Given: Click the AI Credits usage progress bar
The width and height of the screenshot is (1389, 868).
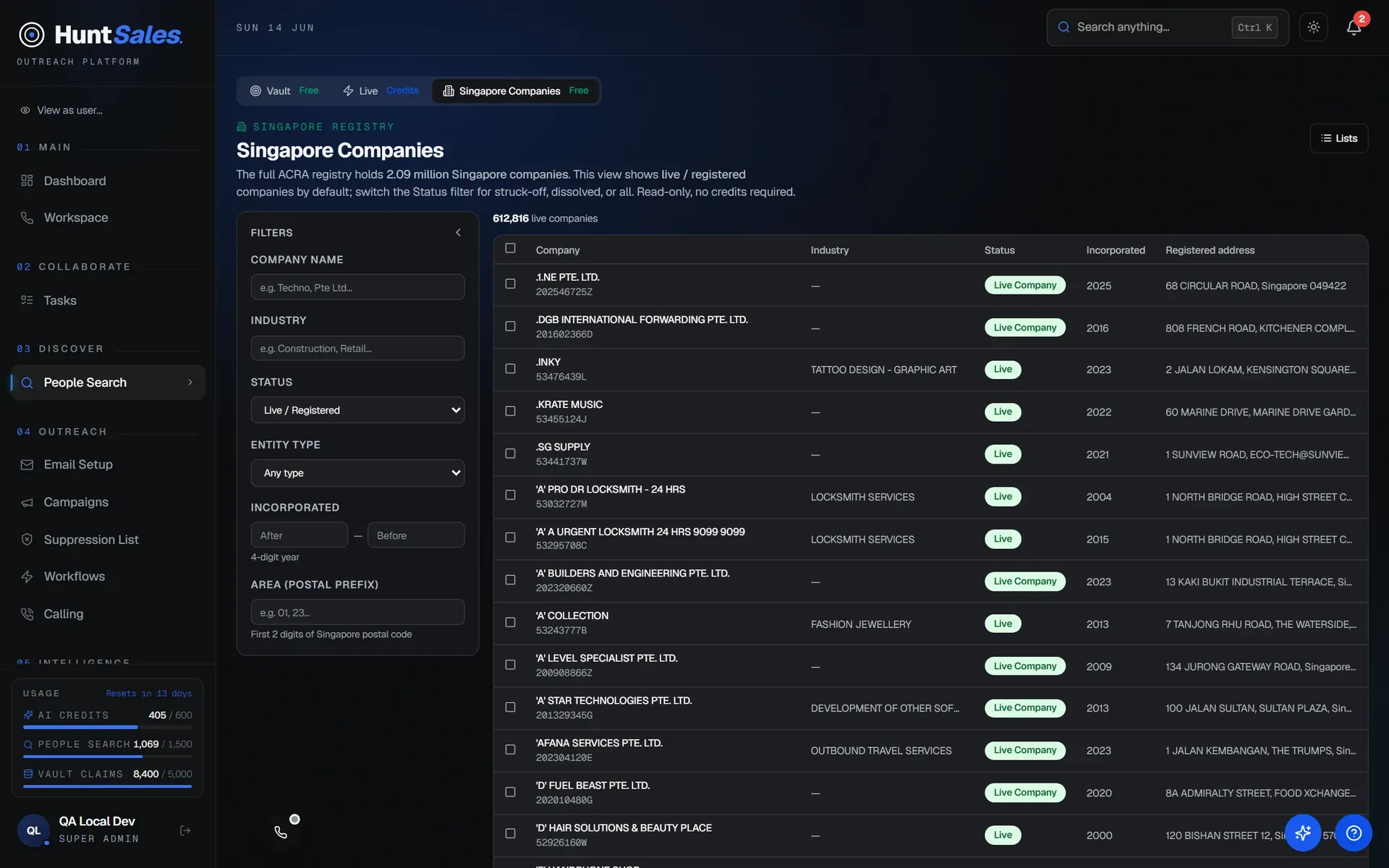Looking at the screenshot, I should tap(108, 727).
